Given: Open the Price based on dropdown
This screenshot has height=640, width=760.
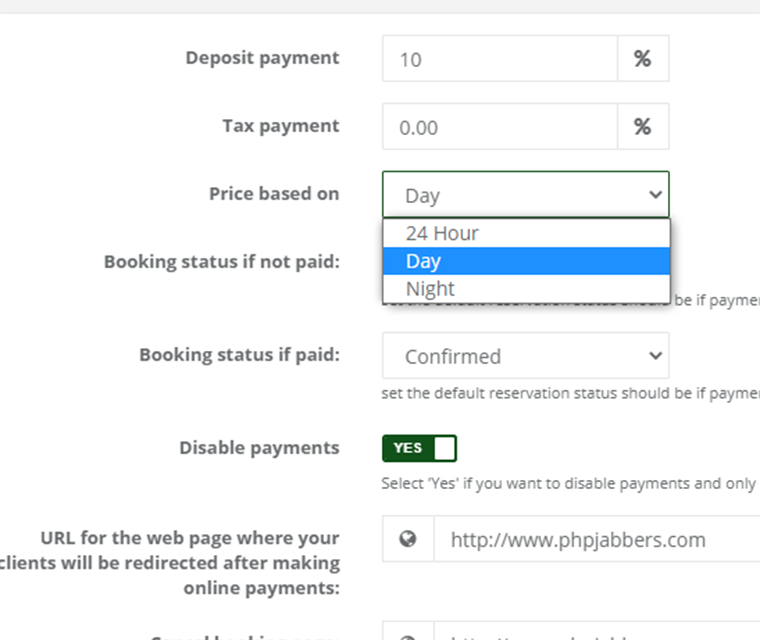Looking at the screenshot, I should pyautogui.click(x=526, y=194).
